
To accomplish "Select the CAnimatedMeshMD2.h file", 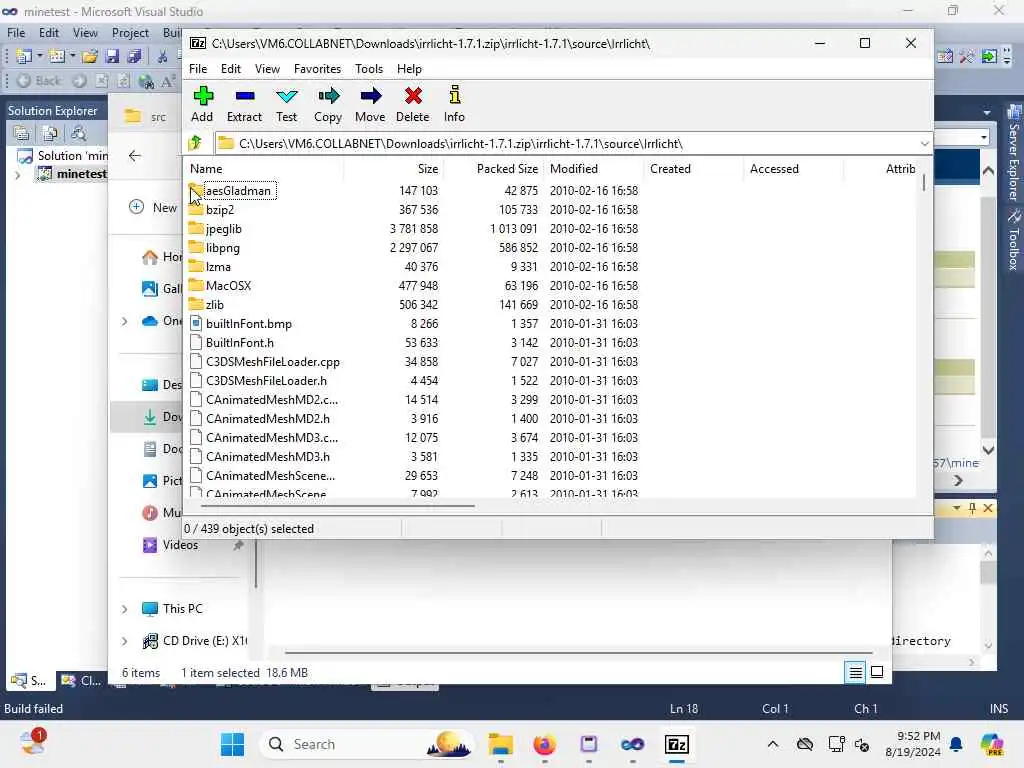I will 268,419.
